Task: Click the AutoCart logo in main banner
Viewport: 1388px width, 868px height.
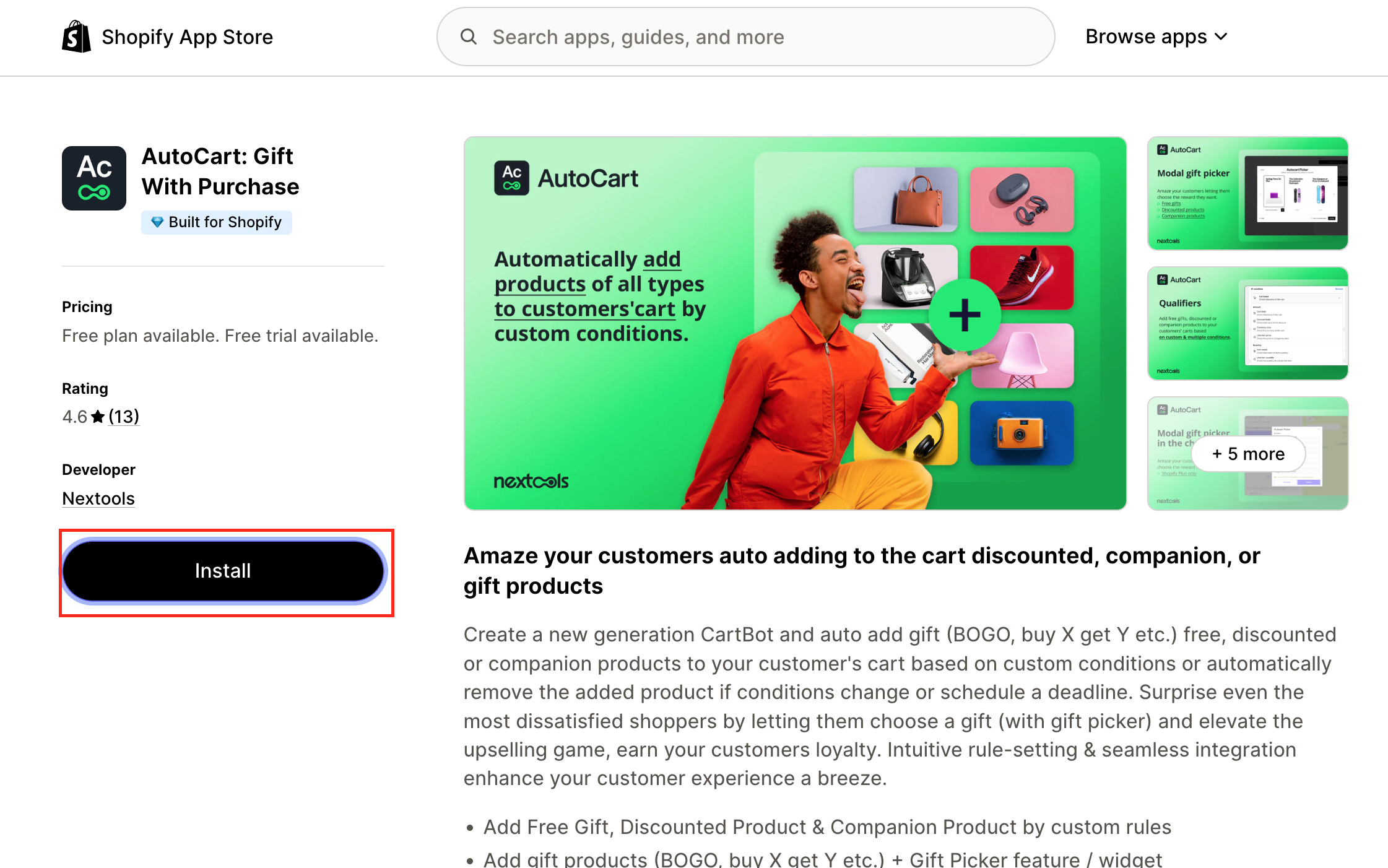Action: [x=566, y=178]
